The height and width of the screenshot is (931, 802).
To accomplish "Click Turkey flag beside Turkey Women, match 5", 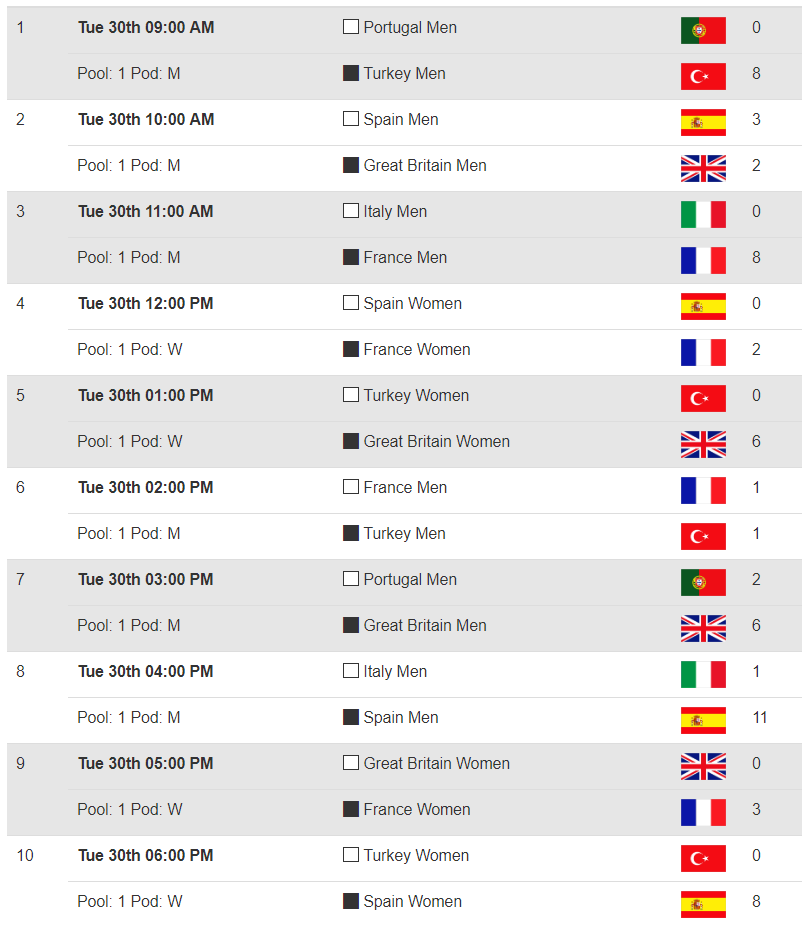I will [703, 398].
